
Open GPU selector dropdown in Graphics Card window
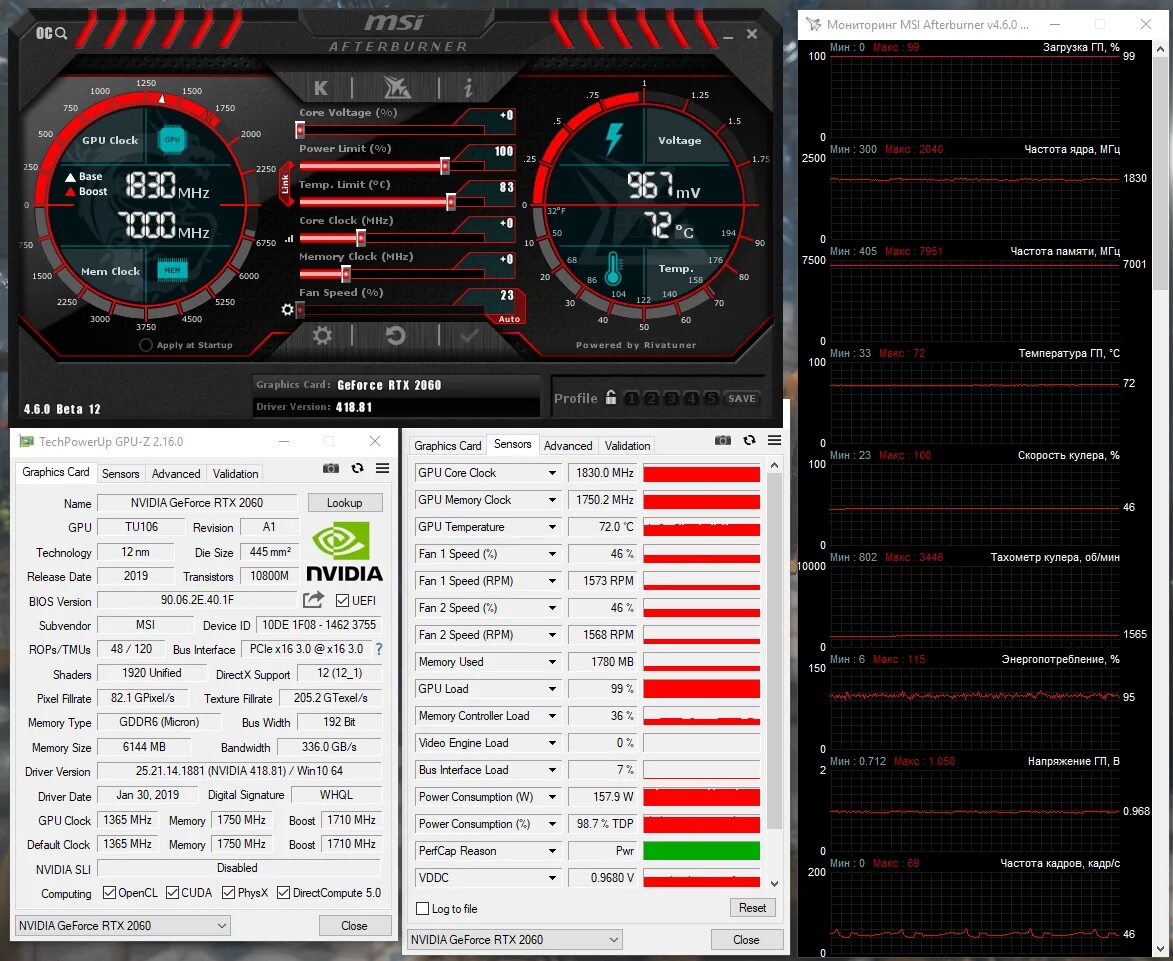(123, 925)
